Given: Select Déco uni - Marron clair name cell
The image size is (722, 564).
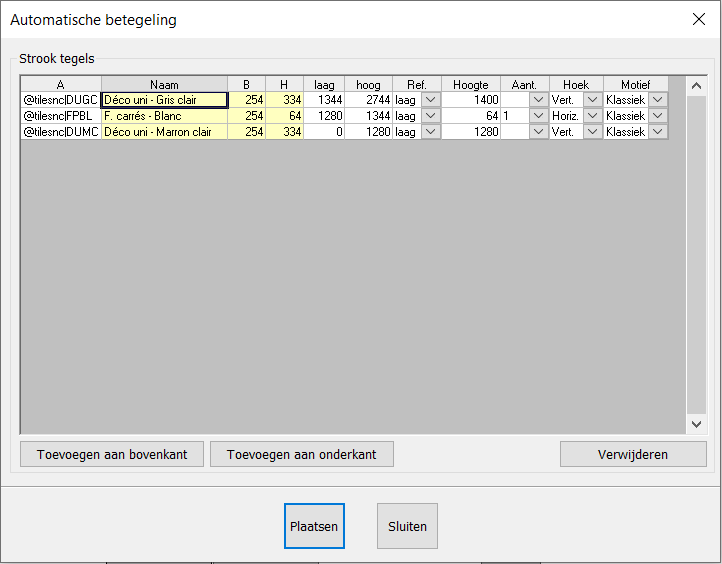Looking at the screenshot, I should [x=164, y=132].
